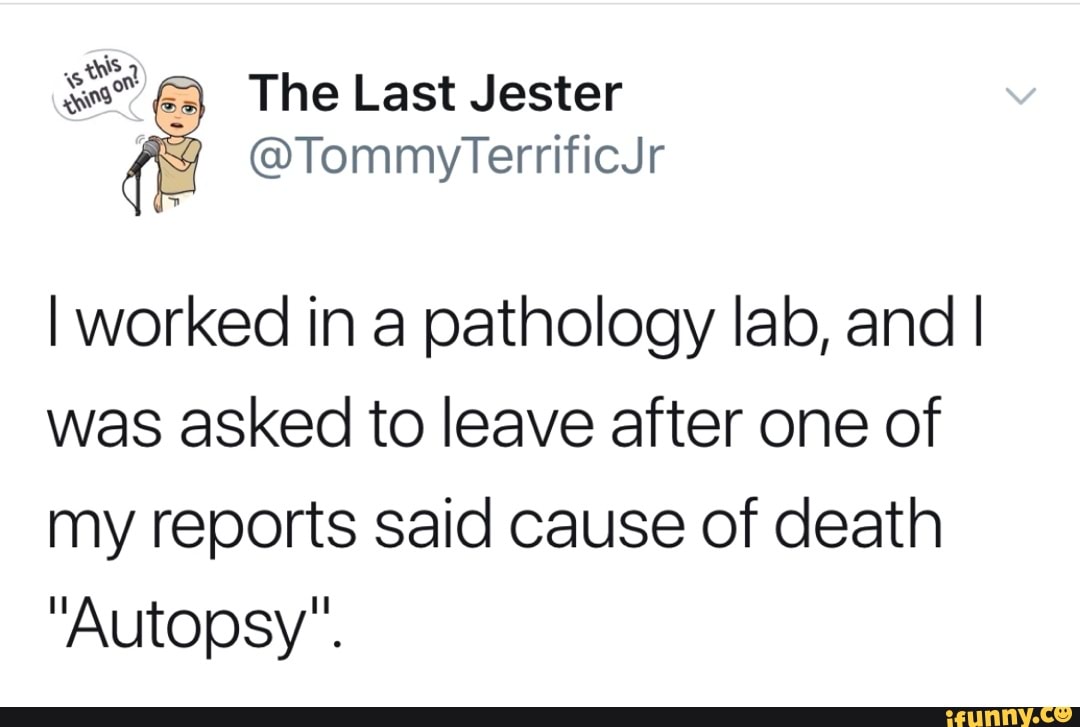
Task: Click the downward arrow near the username
Action: (x=1022, y=95)
